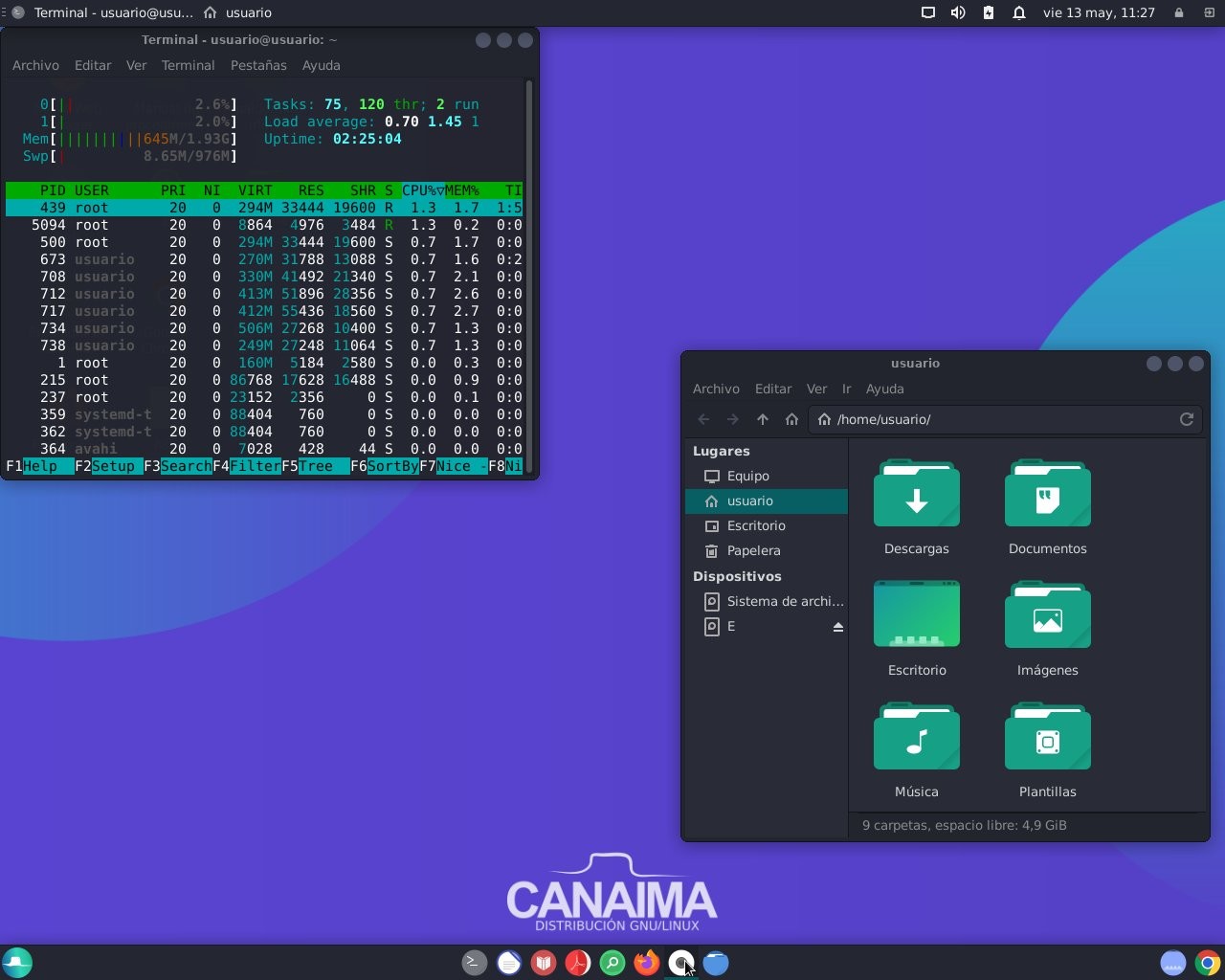Viewport: 1225px width, 980px height.
Task: Select htop row with PID 5094
Action: (x=264, y=225)
